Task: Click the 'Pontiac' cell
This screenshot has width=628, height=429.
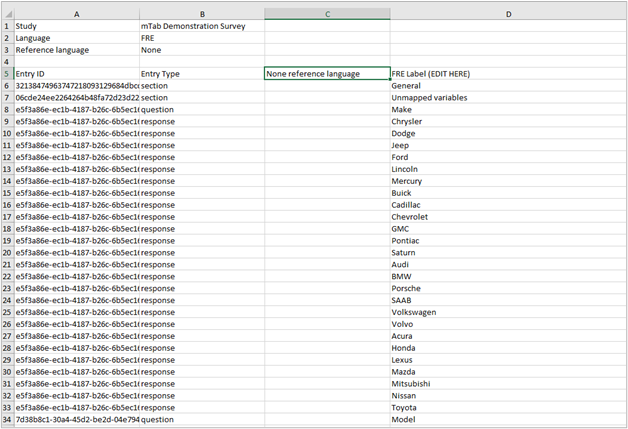Action: coord(508,241)
